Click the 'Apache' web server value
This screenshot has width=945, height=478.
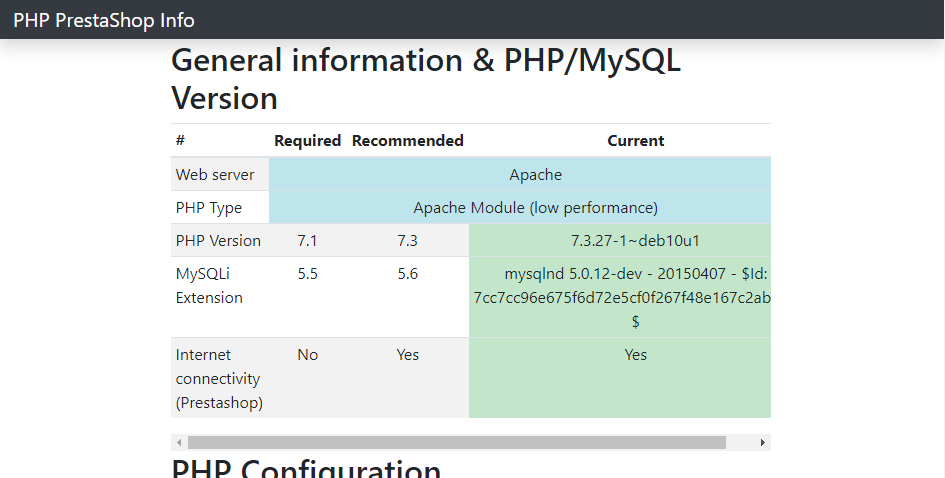coord(535,175)
